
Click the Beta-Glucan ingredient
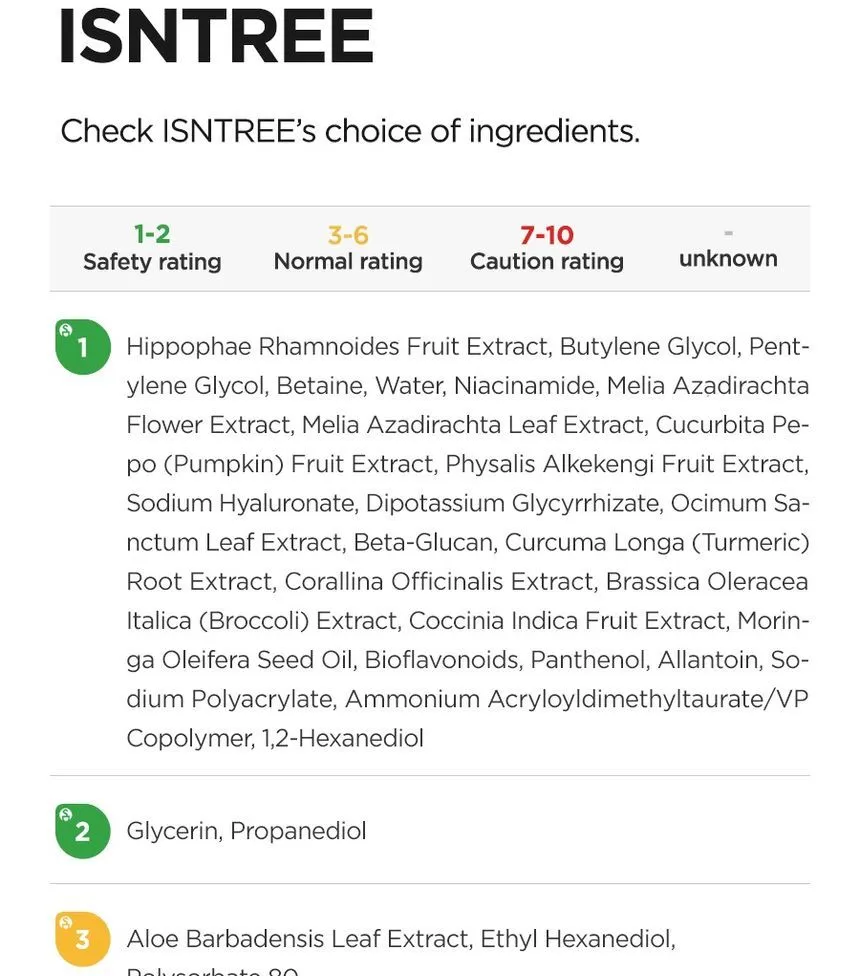coord(423,543)
